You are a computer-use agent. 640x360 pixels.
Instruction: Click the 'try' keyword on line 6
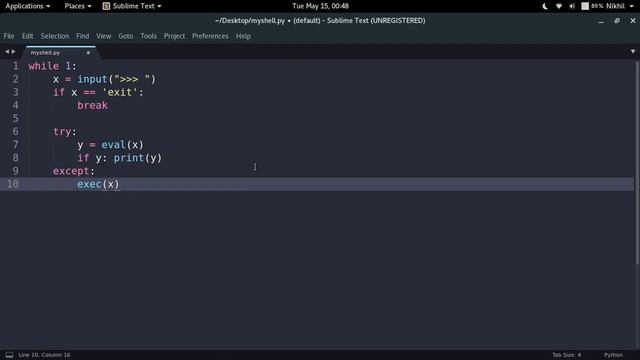click(x=62, y=131)
